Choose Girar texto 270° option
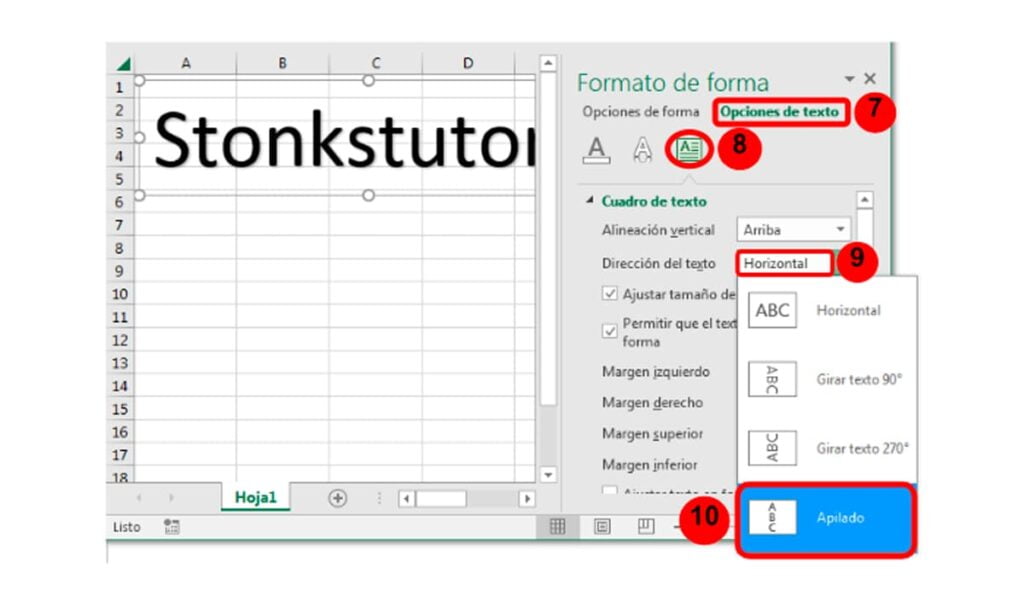Screen dimensions: 1024x614 [827, 448]
